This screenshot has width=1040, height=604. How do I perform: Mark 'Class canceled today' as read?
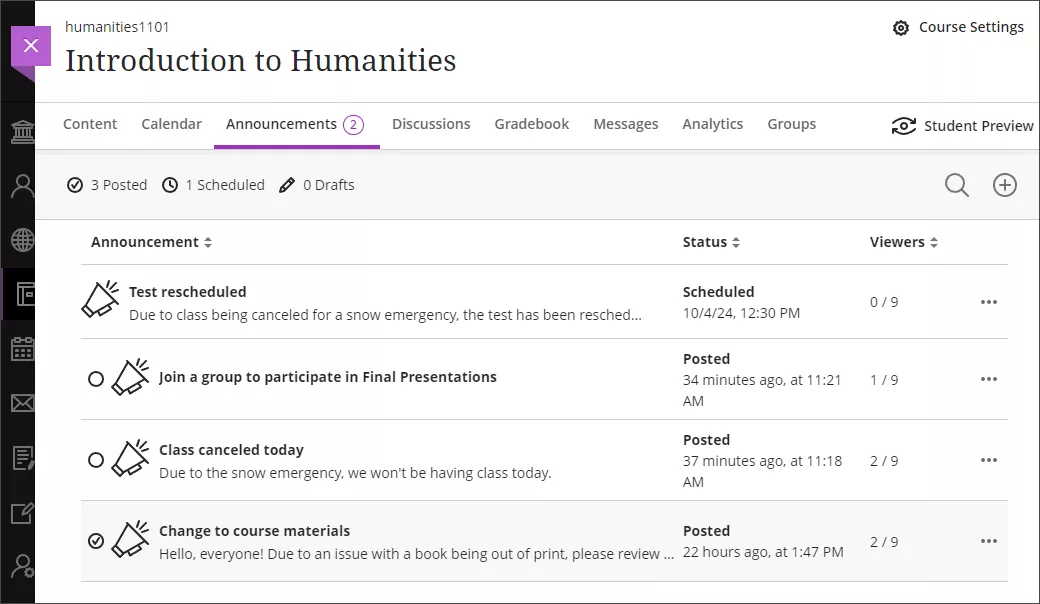(96, 460)
